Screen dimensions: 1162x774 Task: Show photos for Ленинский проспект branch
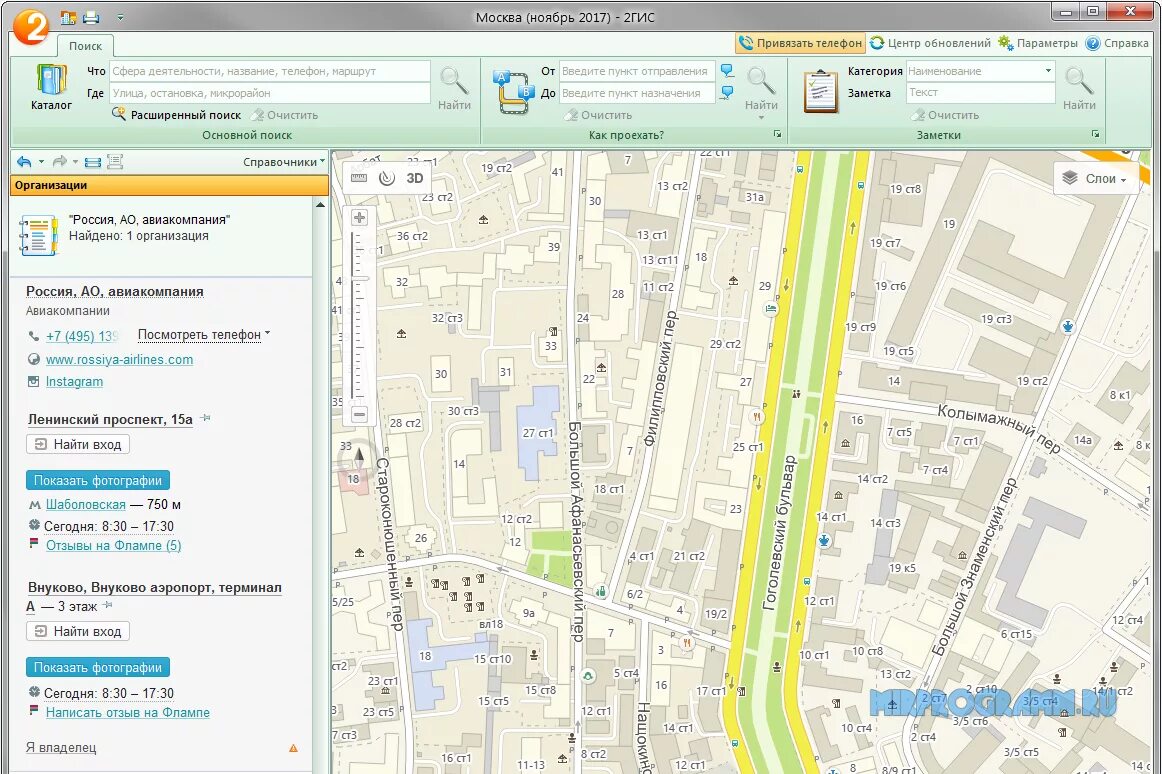[98, 480]
